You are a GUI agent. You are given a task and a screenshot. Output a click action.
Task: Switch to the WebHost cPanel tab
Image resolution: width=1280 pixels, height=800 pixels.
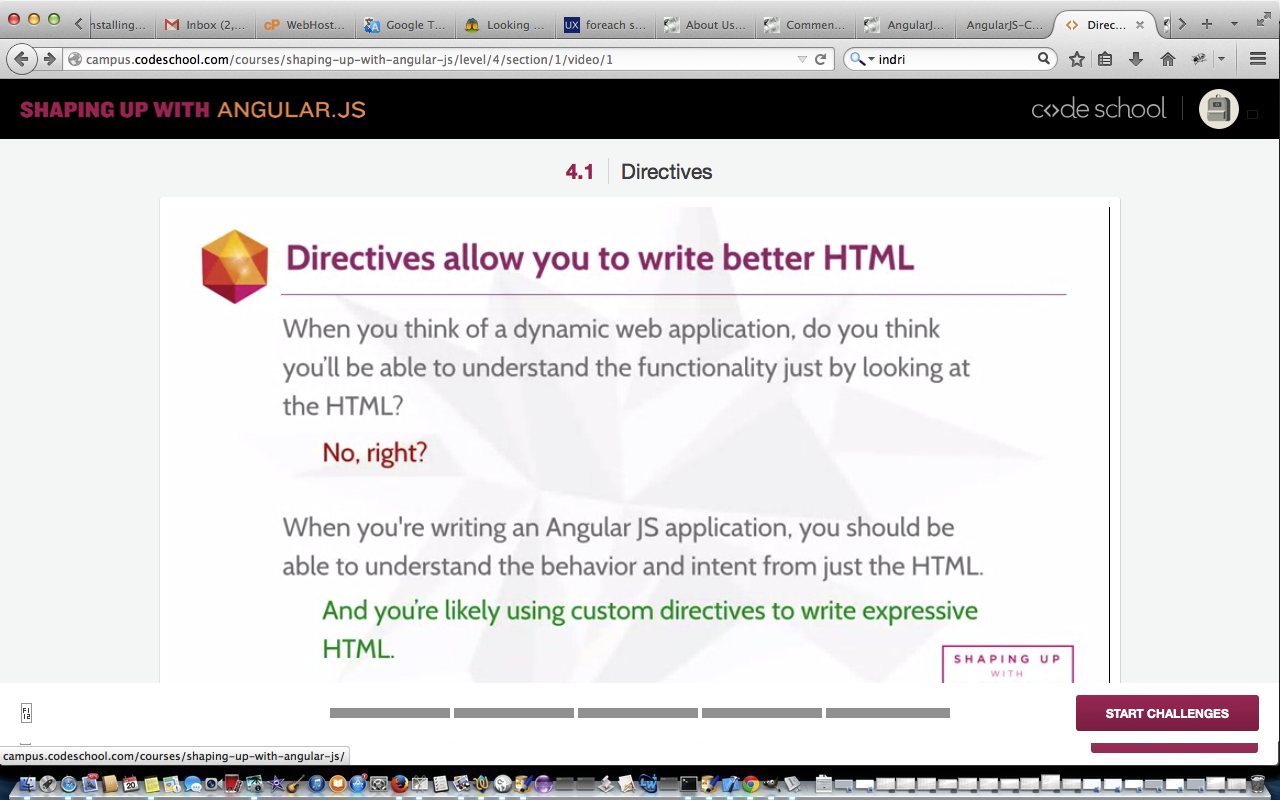304,25
